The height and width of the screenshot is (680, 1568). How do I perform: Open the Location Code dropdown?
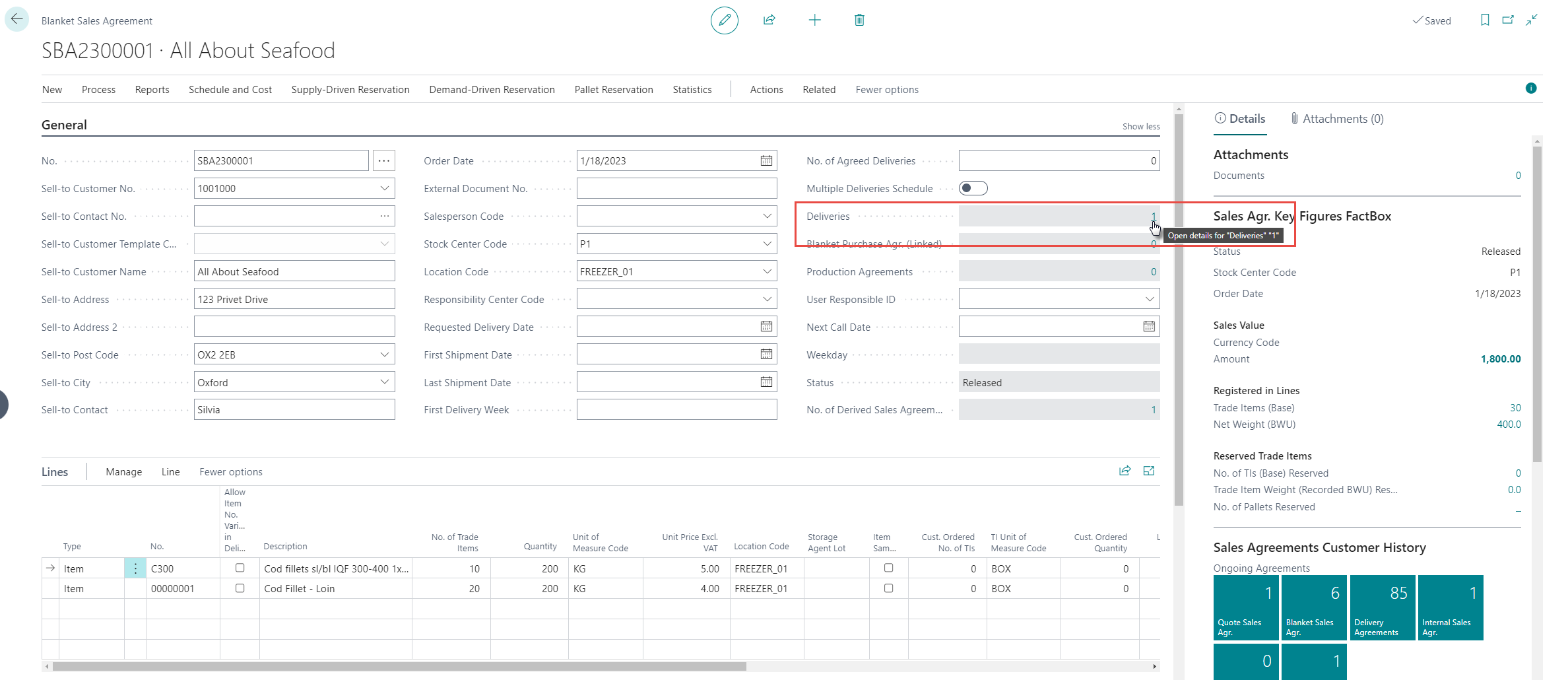pyautogui.click(x=767, y=271)
